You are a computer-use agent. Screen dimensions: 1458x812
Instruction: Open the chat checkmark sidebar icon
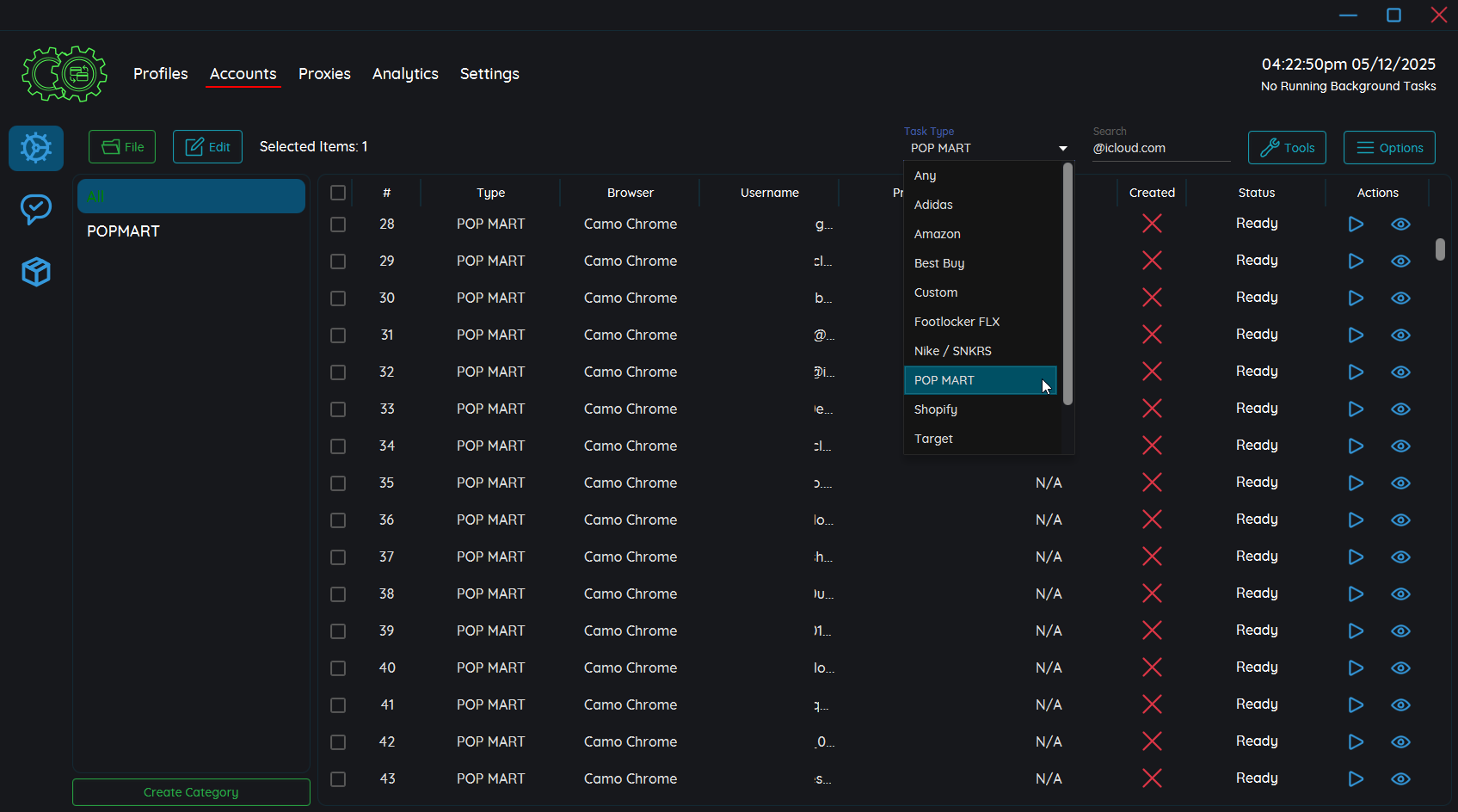point(36,209)
